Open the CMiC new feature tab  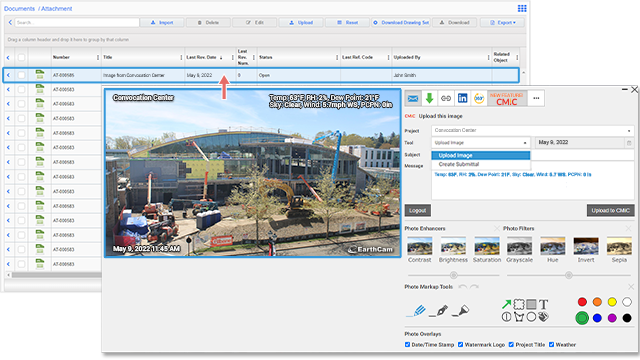click(507, 98)
